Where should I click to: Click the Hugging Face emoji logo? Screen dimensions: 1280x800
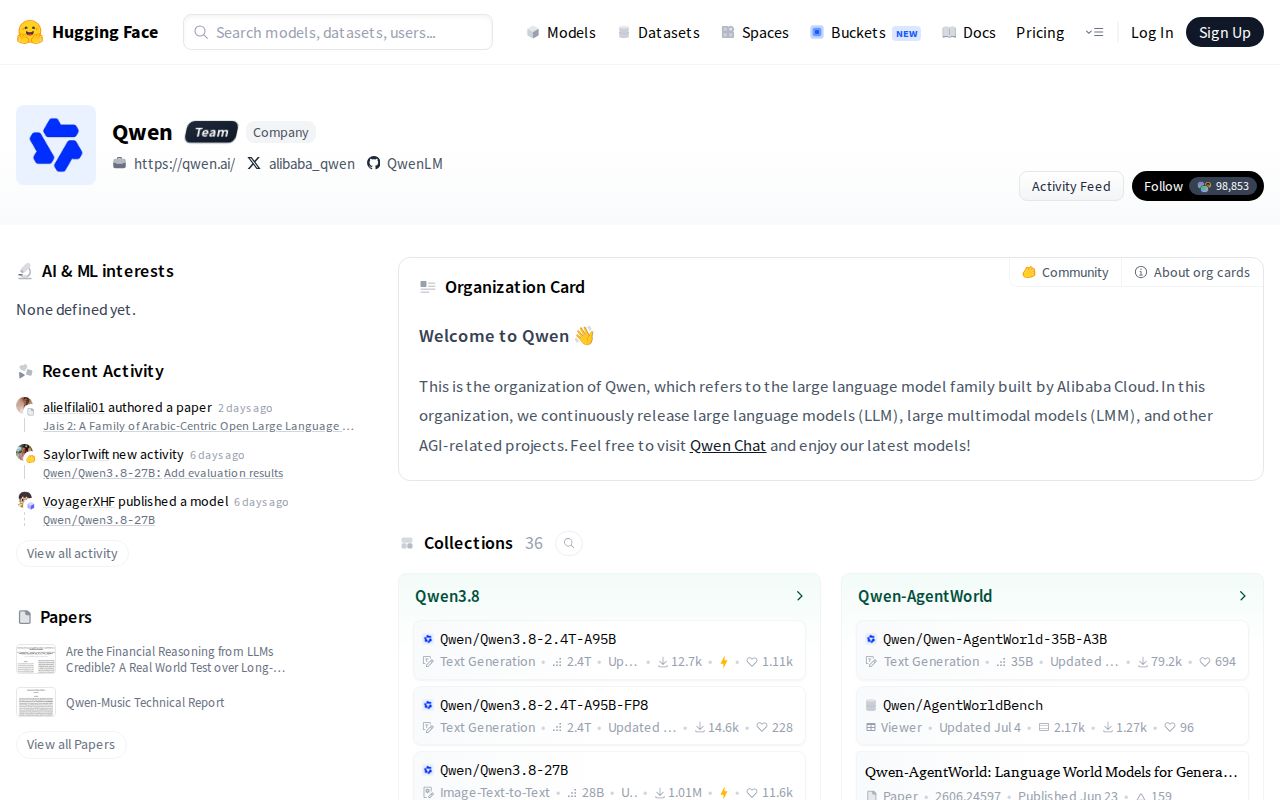click(x=30, y=32)
